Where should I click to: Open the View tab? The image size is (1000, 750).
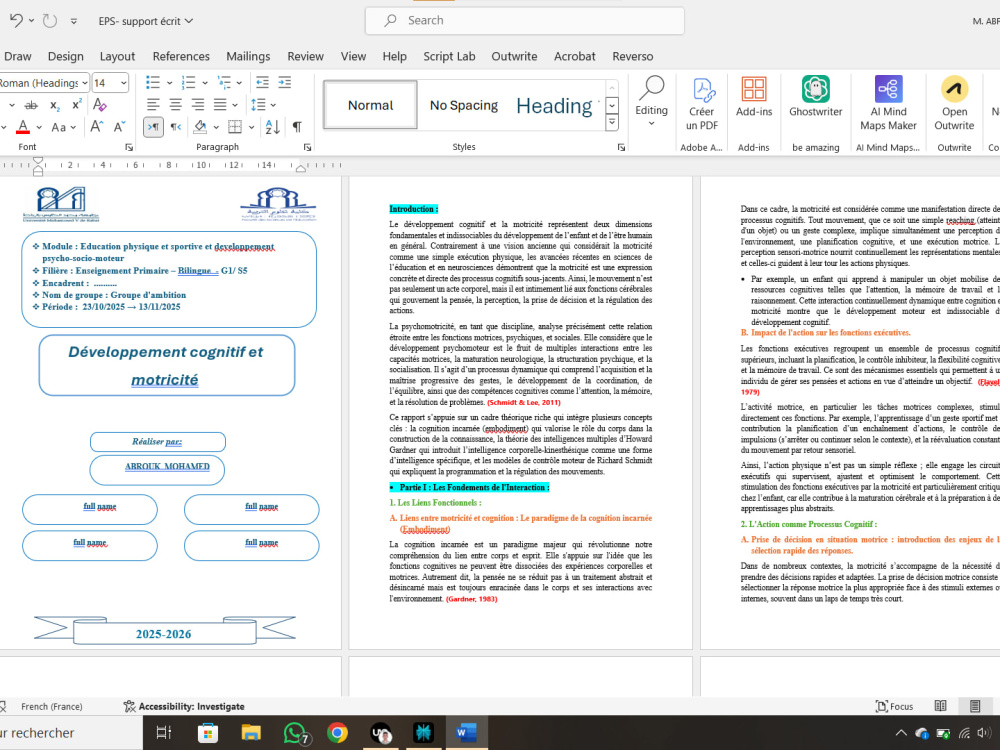[x=353, y=56]
